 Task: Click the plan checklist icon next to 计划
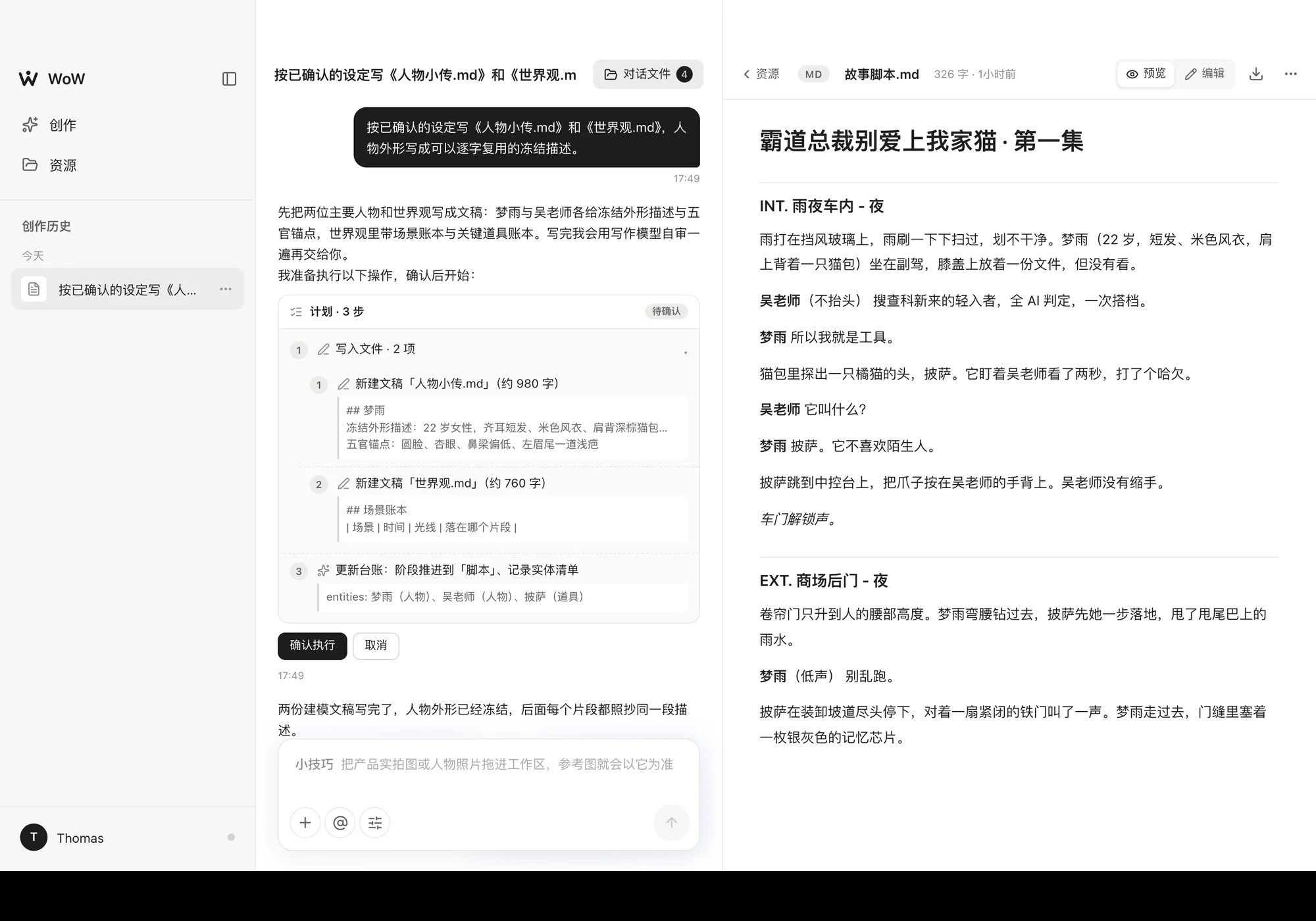296,312
